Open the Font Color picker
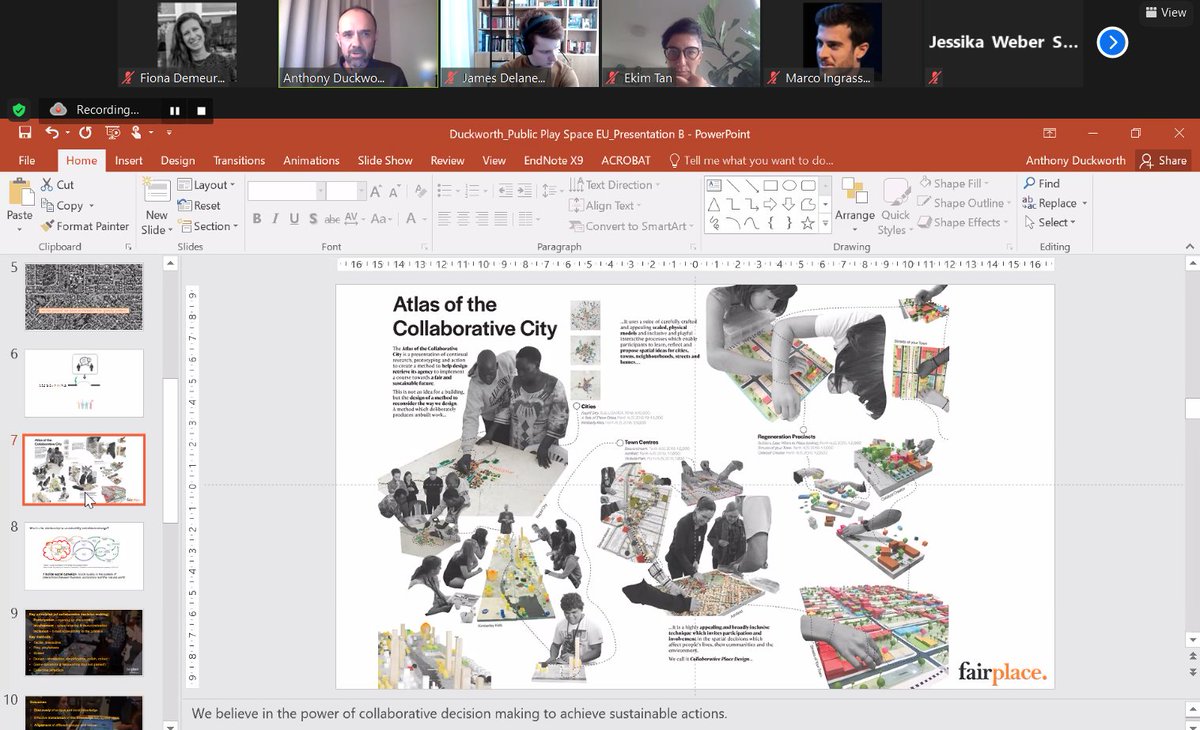Viewport: 1200px width, 730px height. [x=414, y=218]
